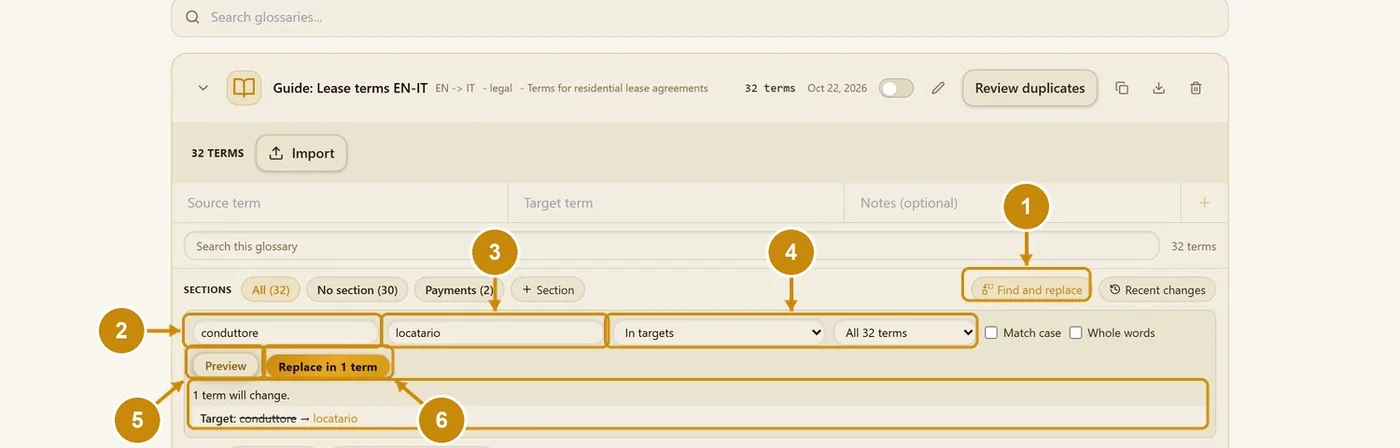Open the All 32 terms dropdown
Viewport: 1400px width, 448px height.
point(905,333)
